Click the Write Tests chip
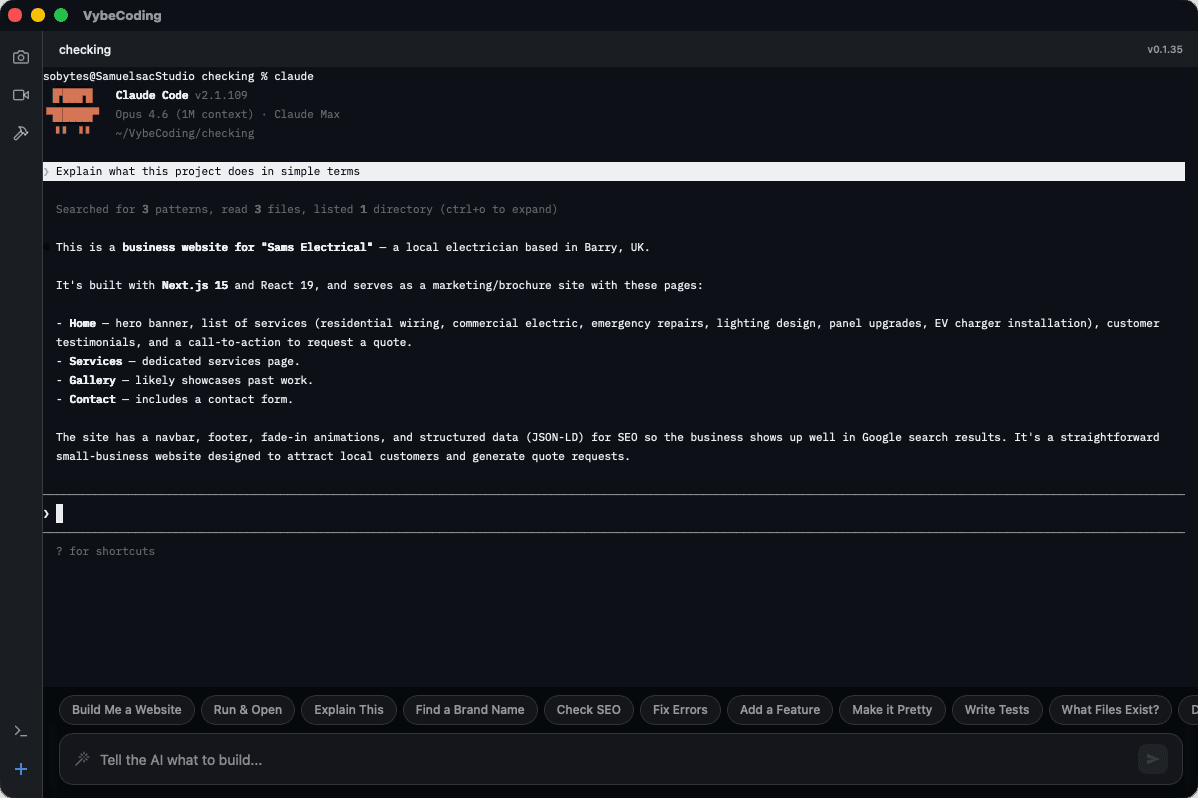Viewport: 1198px width, 798px height. (996, 709)
